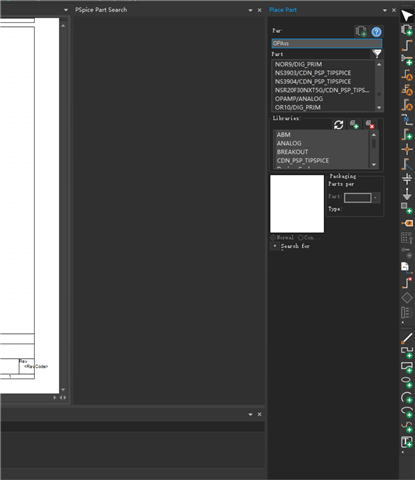The image size is (415, 480).
Task: Select the Place Power symbol tool
Action: [407, 178]
